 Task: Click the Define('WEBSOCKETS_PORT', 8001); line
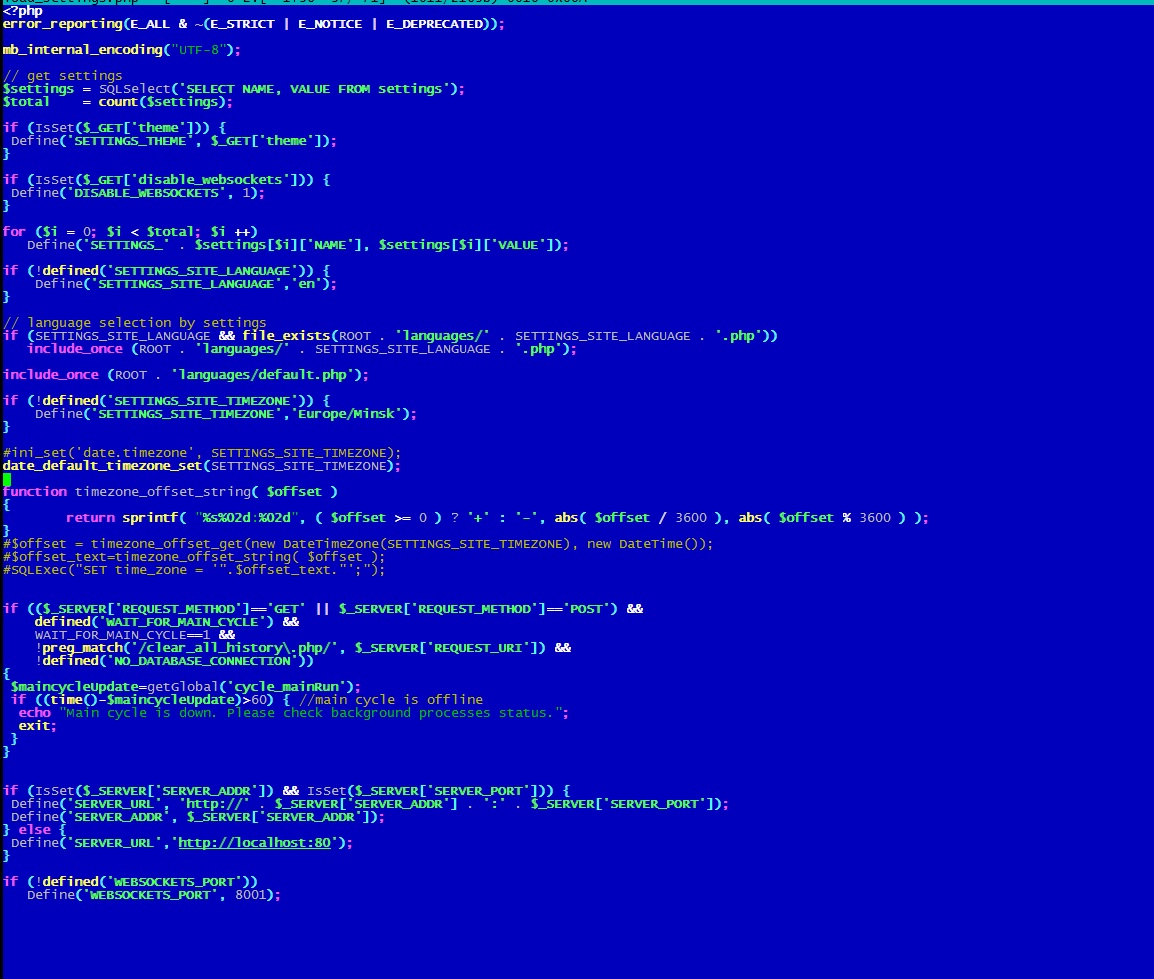(154, 896)
